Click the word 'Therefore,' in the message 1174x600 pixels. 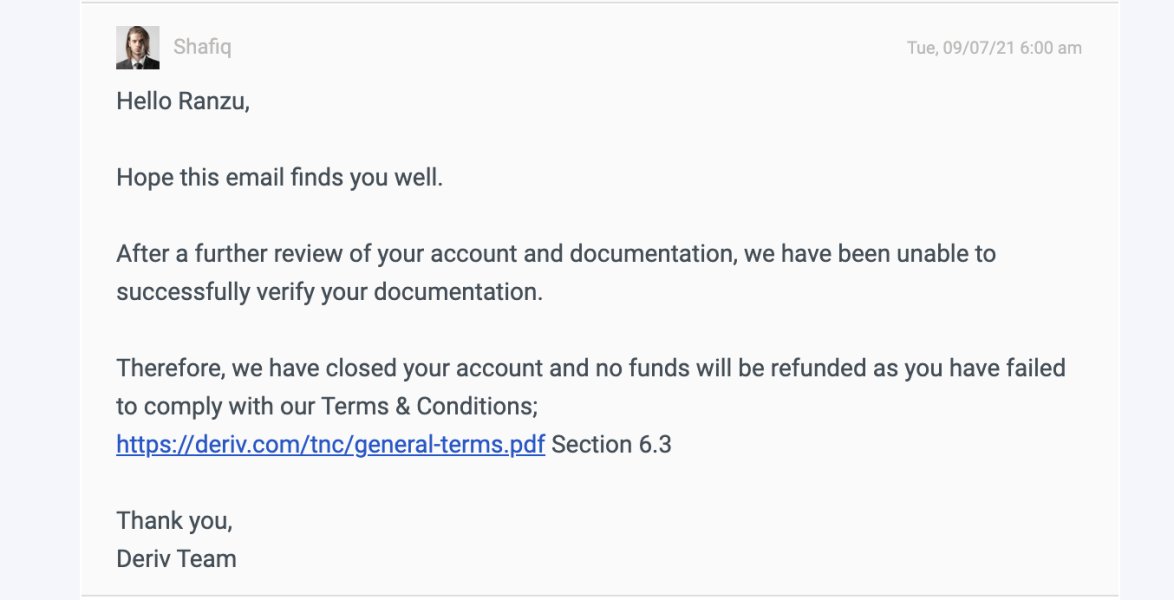171,368
